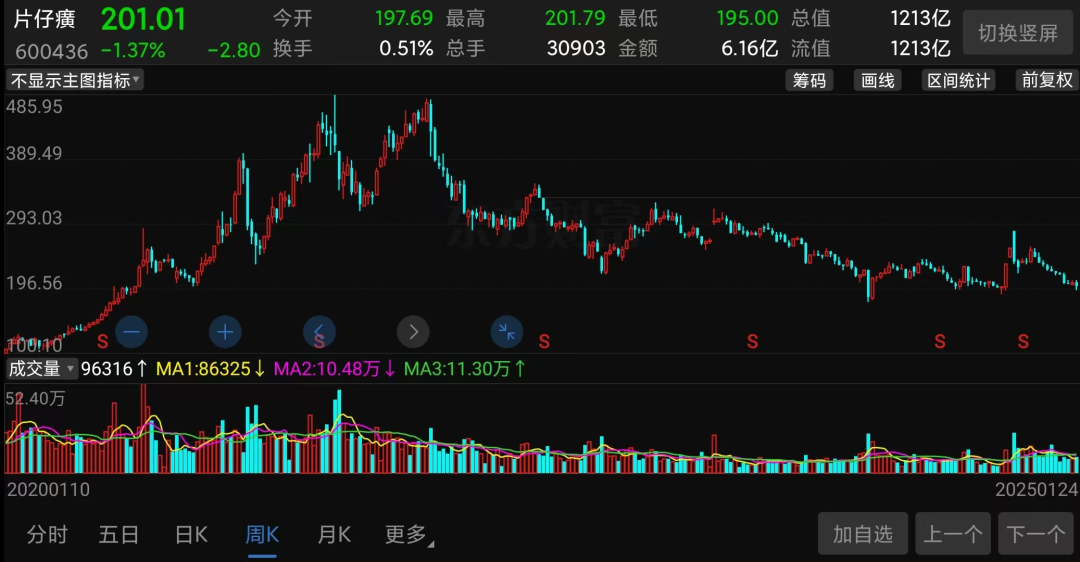This screenshot has width=1080, height=562.
Task: Go to next stock with 下一个
Action: [1036, 534]
